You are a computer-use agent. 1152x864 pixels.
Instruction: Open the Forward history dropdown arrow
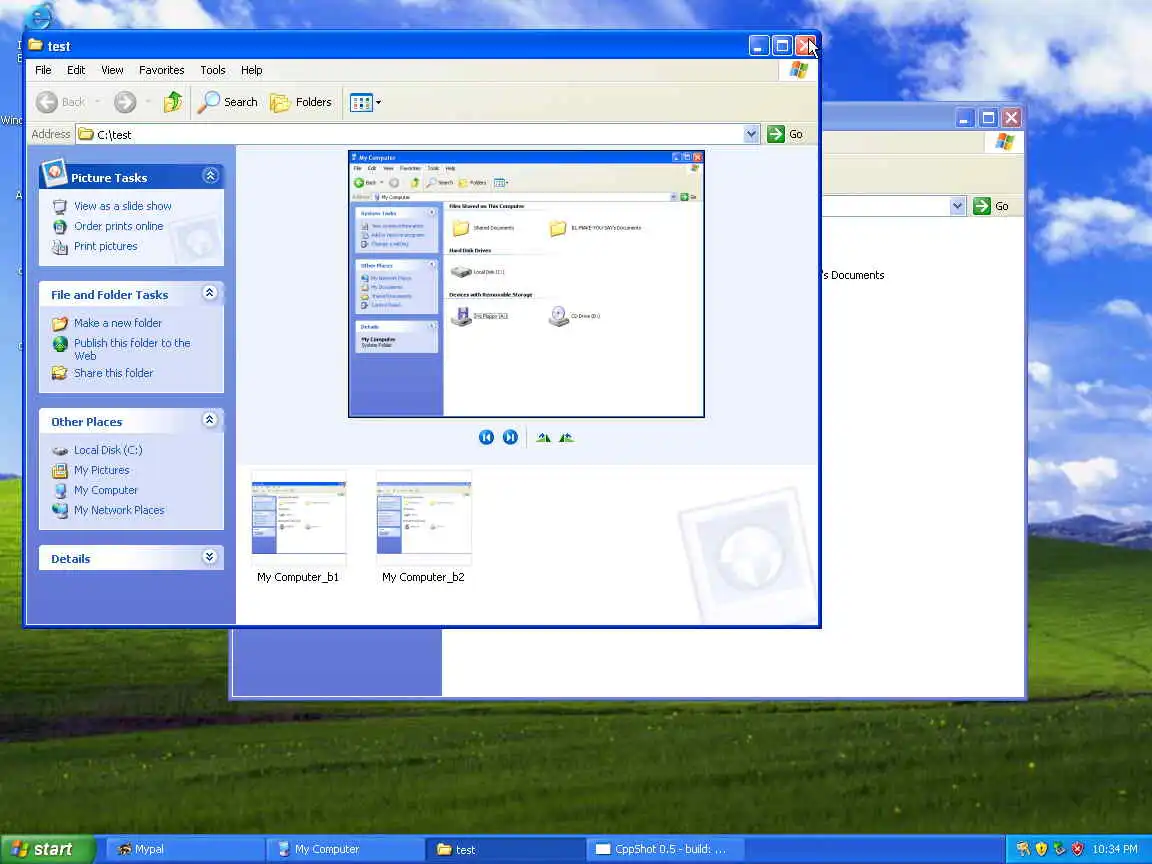coord(148,102)
